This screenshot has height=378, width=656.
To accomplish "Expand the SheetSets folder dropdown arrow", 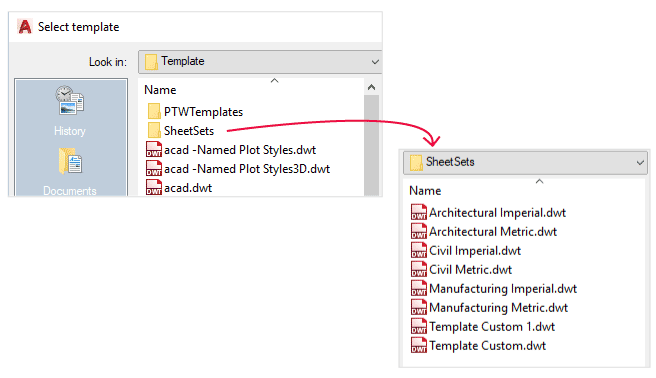I will (640, 162).
